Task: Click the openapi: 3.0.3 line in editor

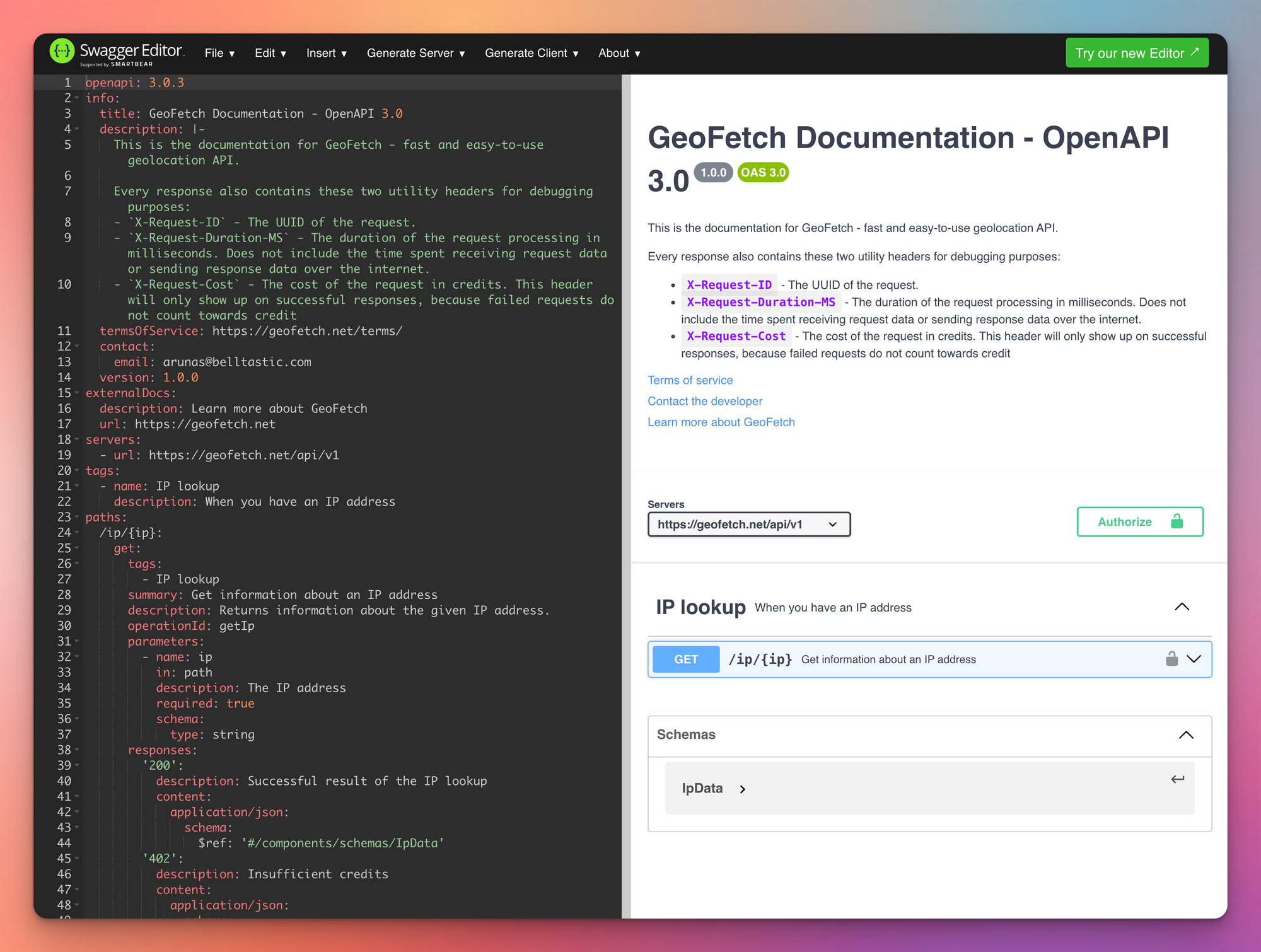Action: click(x=135, y=83)
